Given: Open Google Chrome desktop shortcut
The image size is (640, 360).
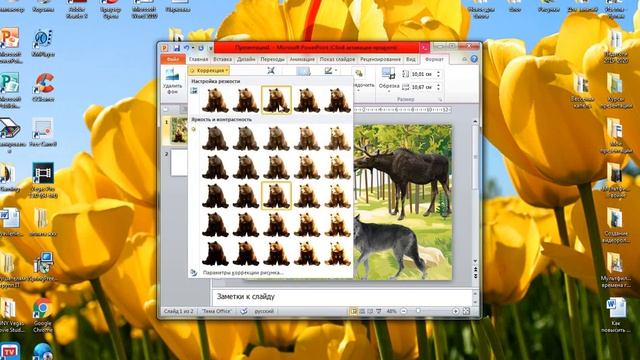Looking at the screenshot, I should pyautogui.click(x=43, y=314).
